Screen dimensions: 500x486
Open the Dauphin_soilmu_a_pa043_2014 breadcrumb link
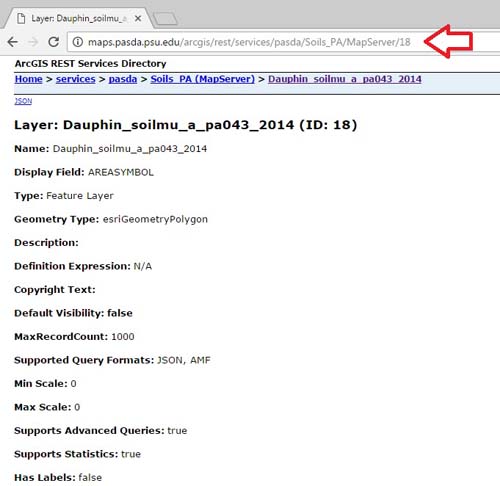tap(345, 79)
